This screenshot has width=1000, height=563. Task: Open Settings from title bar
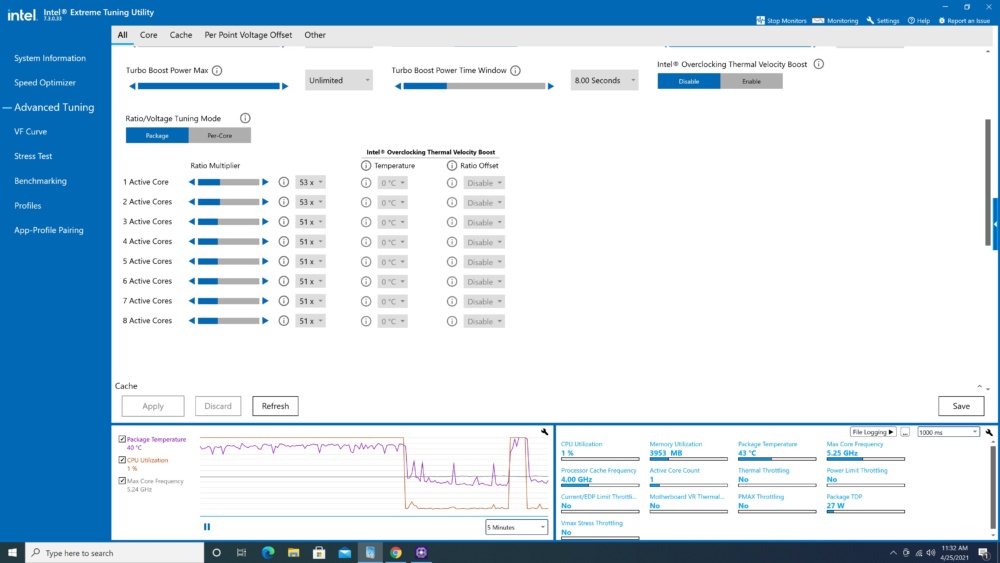(x=883, y=20)
